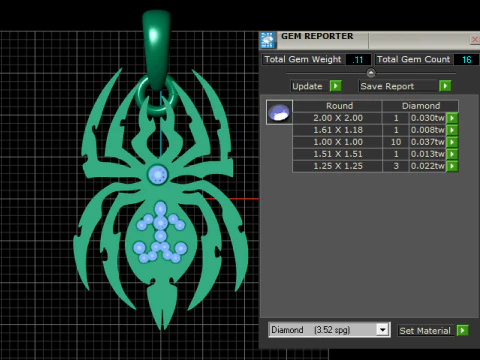The image size is (480, 360).
Task: Select the 1.61 X 1.18 size cell
Action: pyautogui.click(x=338, y=130)
